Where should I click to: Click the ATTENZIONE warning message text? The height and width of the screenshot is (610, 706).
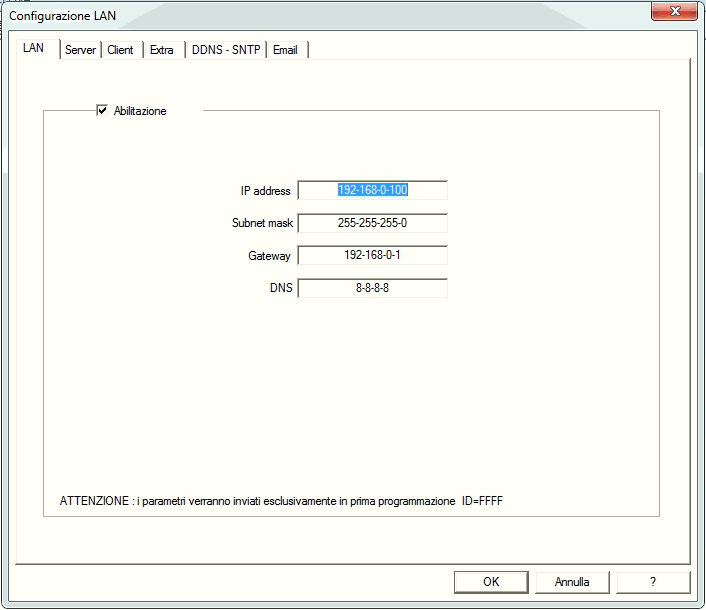pyautogui.click(x=281, y=500)
